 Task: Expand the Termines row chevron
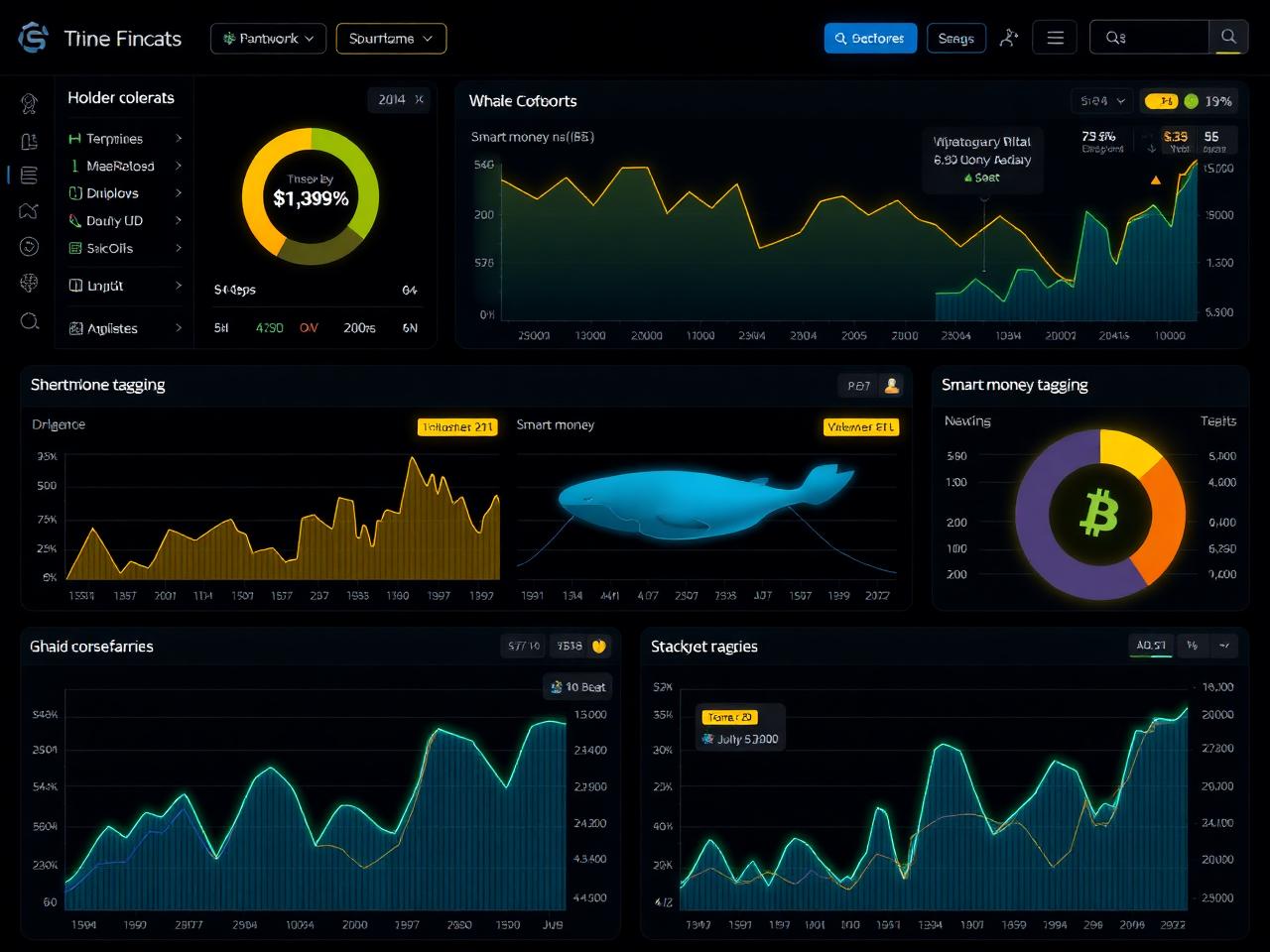pos(179,139)
